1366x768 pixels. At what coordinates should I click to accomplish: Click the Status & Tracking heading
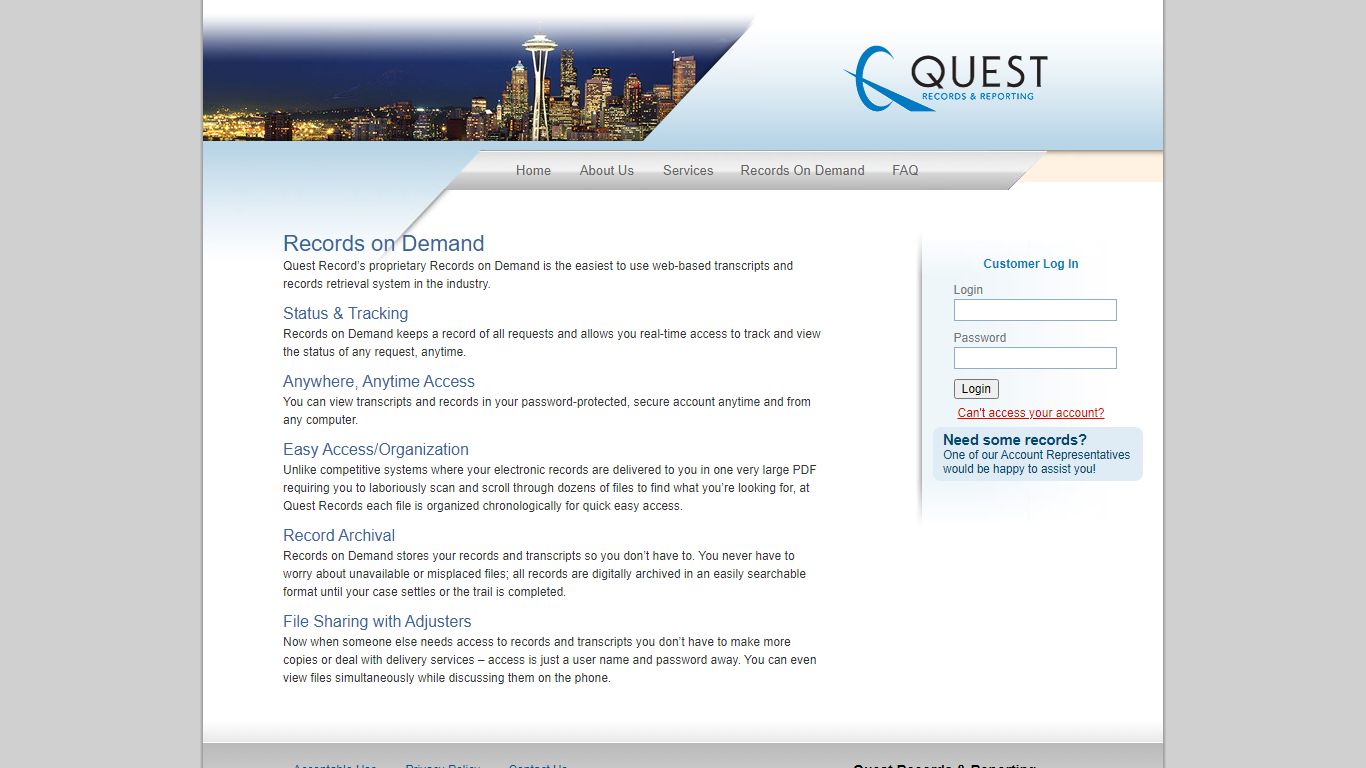(x=345, y=313)
